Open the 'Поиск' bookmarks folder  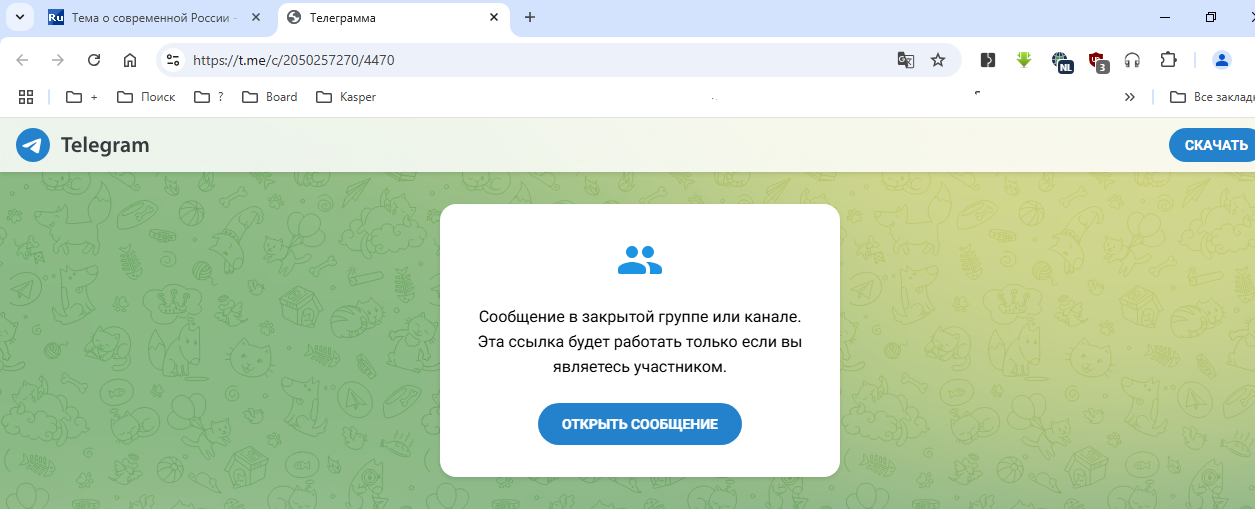click(x=146, y=97)
